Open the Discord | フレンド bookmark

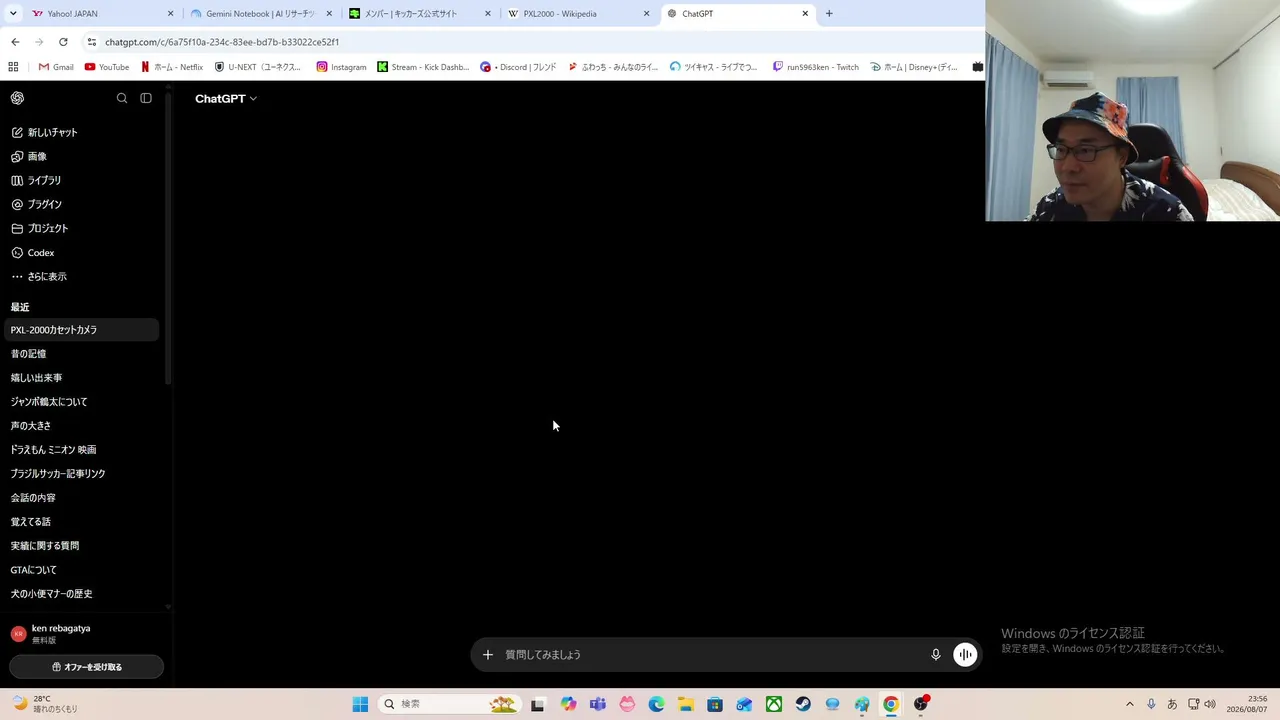(x=518, y=67)
